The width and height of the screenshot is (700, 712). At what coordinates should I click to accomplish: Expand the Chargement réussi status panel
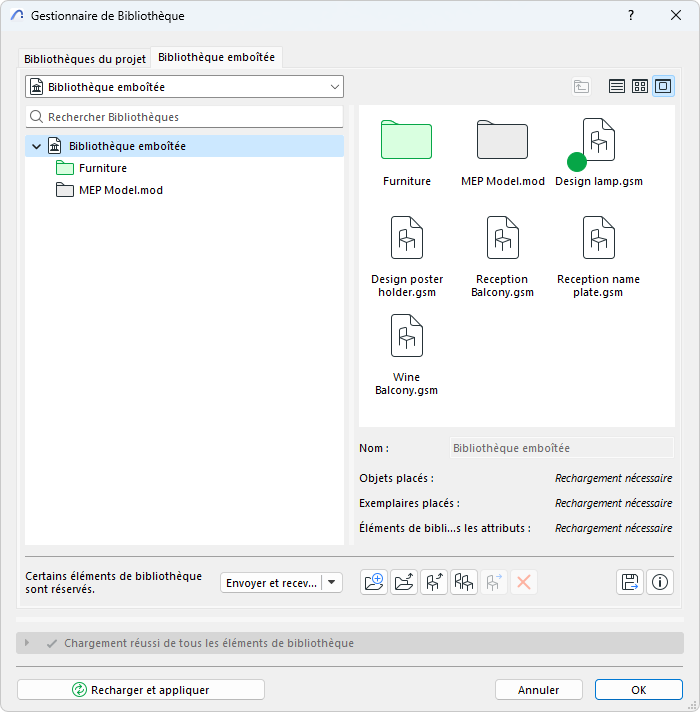27,643
